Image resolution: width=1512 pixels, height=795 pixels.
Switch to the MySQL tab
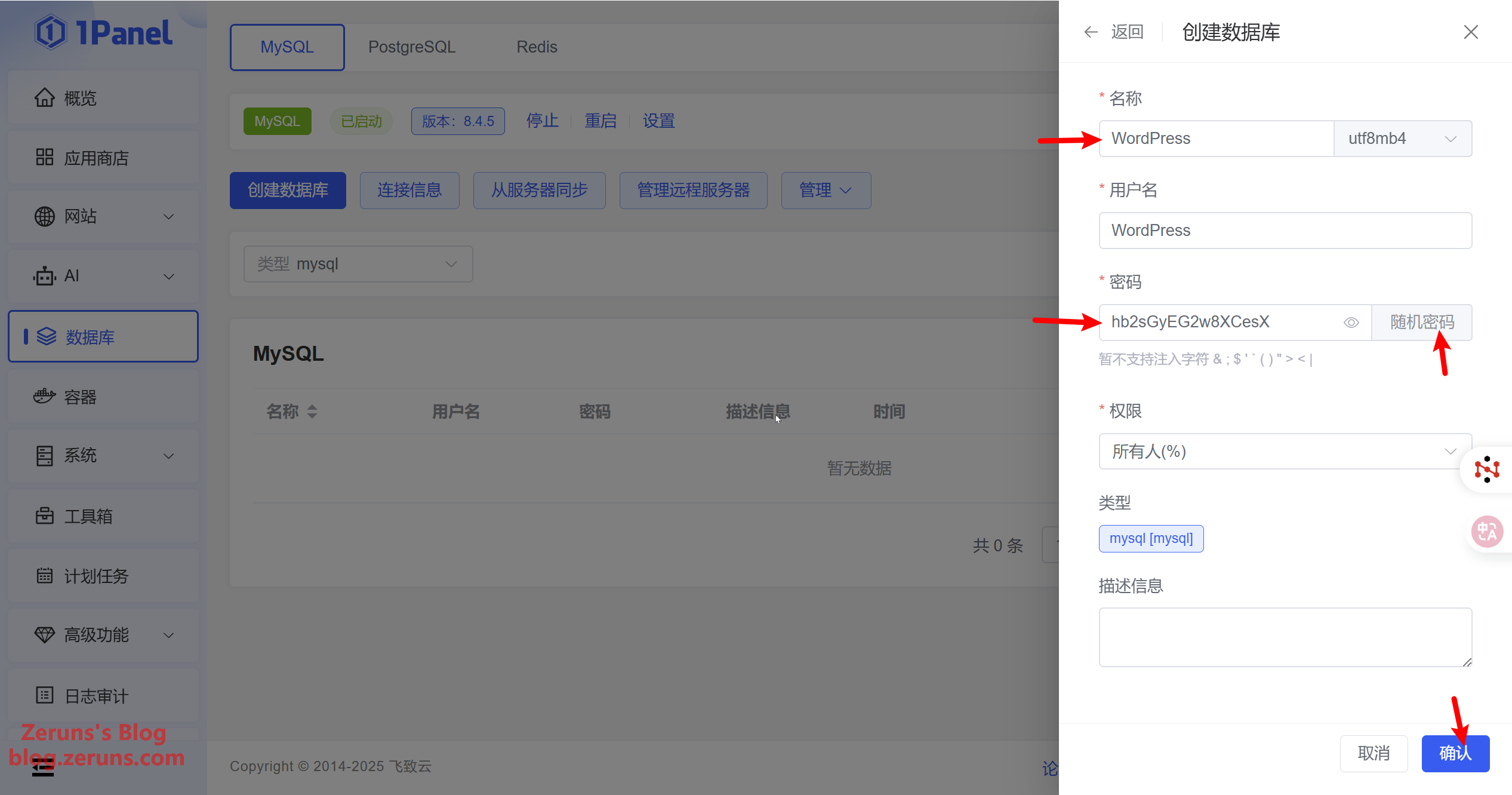[x=287, y=47]
